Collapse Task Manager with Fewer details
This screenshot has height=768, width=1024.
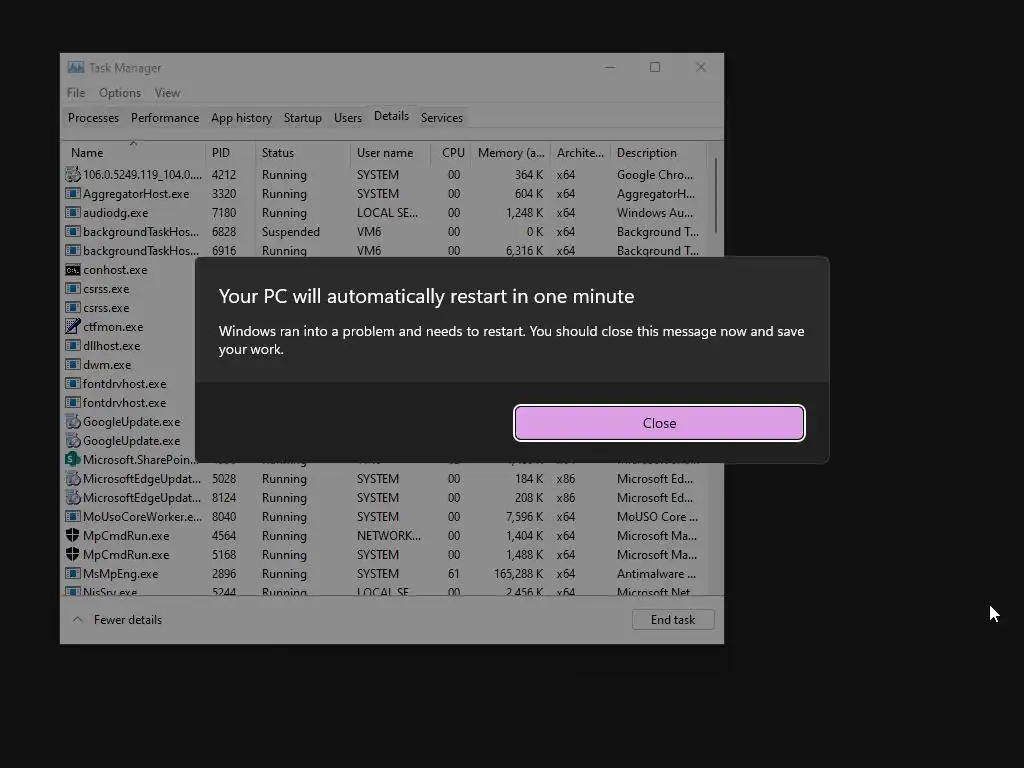pyautogui.click(x=118, y=620)
